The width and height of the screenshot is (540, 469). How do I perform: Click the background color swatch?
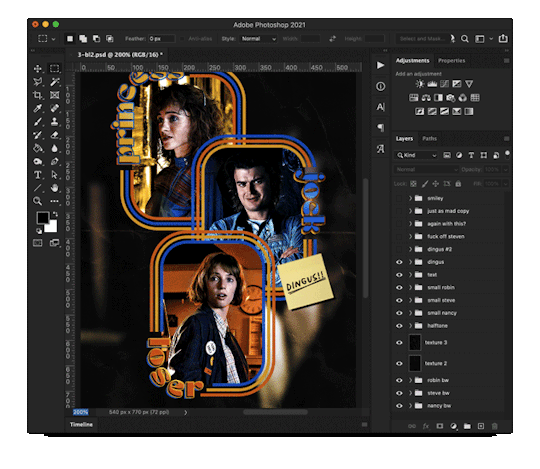click(x=52, y=227)
